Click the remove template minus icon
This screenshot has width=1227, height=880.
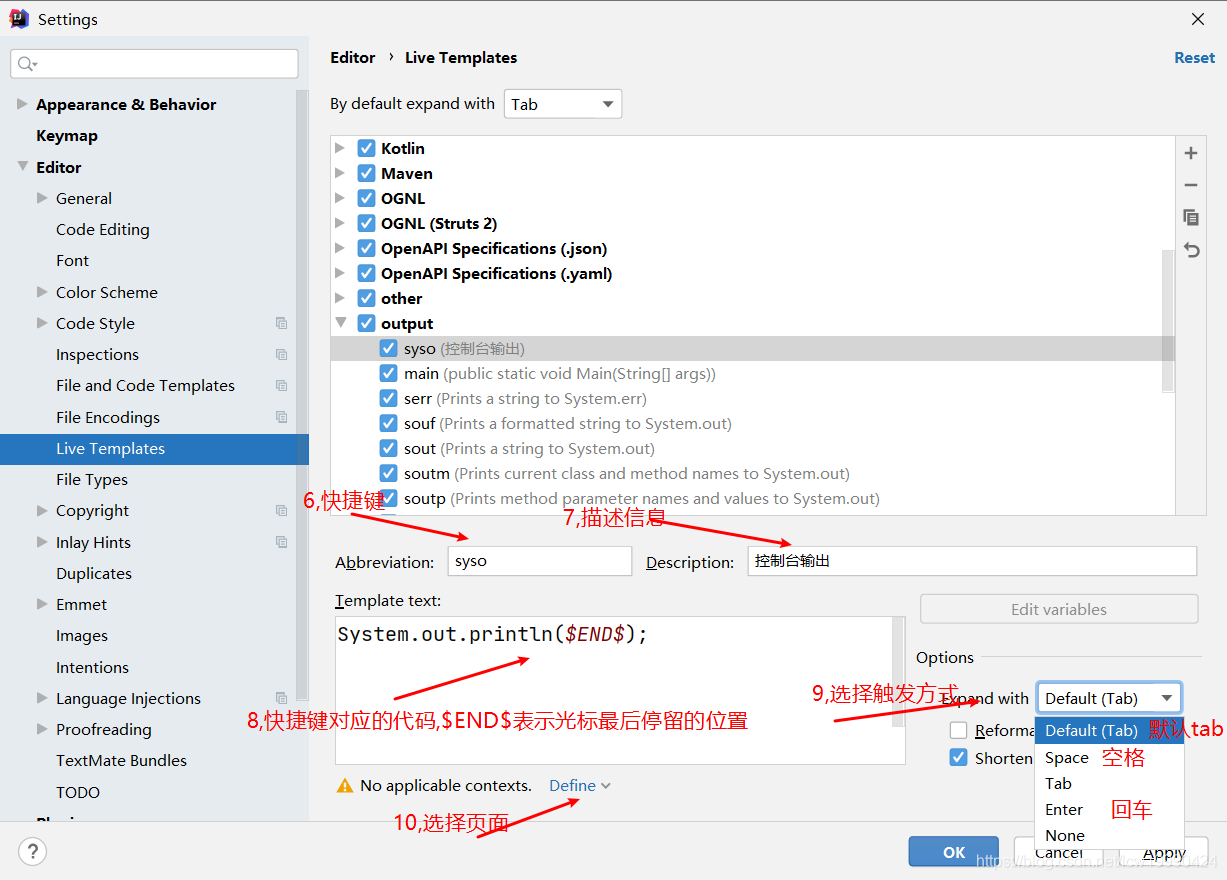[1191, 185]
